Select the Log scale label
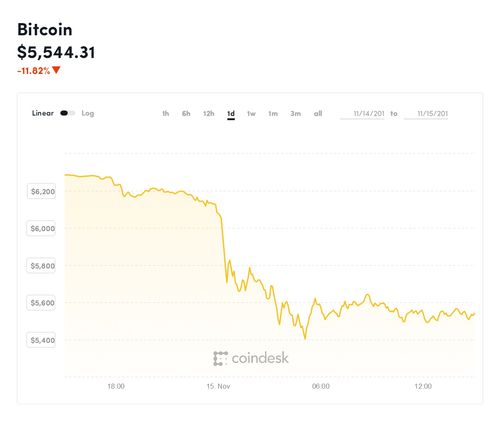Viewport: 500px width, 421px height. point(88,113)
